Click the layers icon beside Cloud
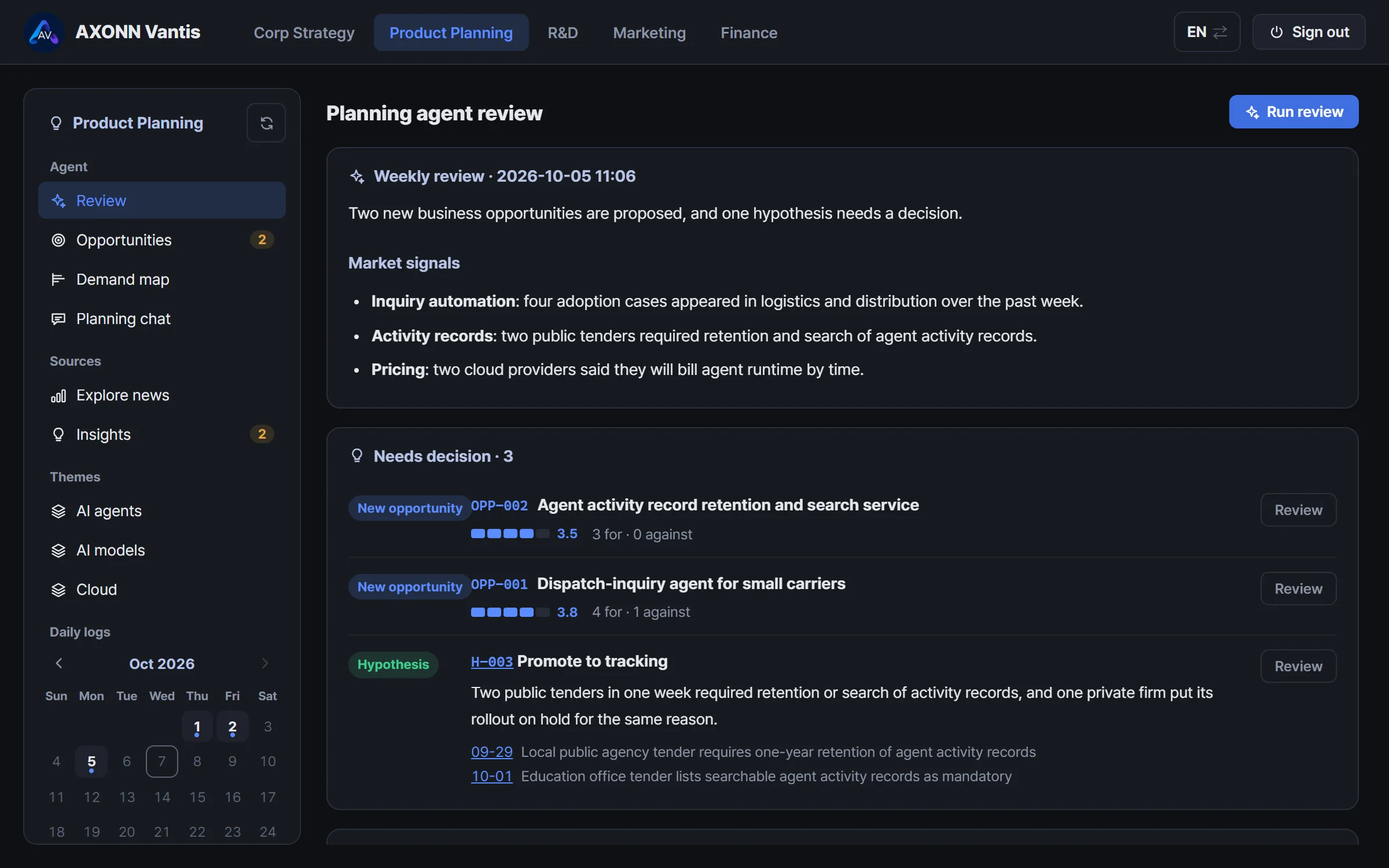Screen dimensions: 1389x868 (58, 590)
